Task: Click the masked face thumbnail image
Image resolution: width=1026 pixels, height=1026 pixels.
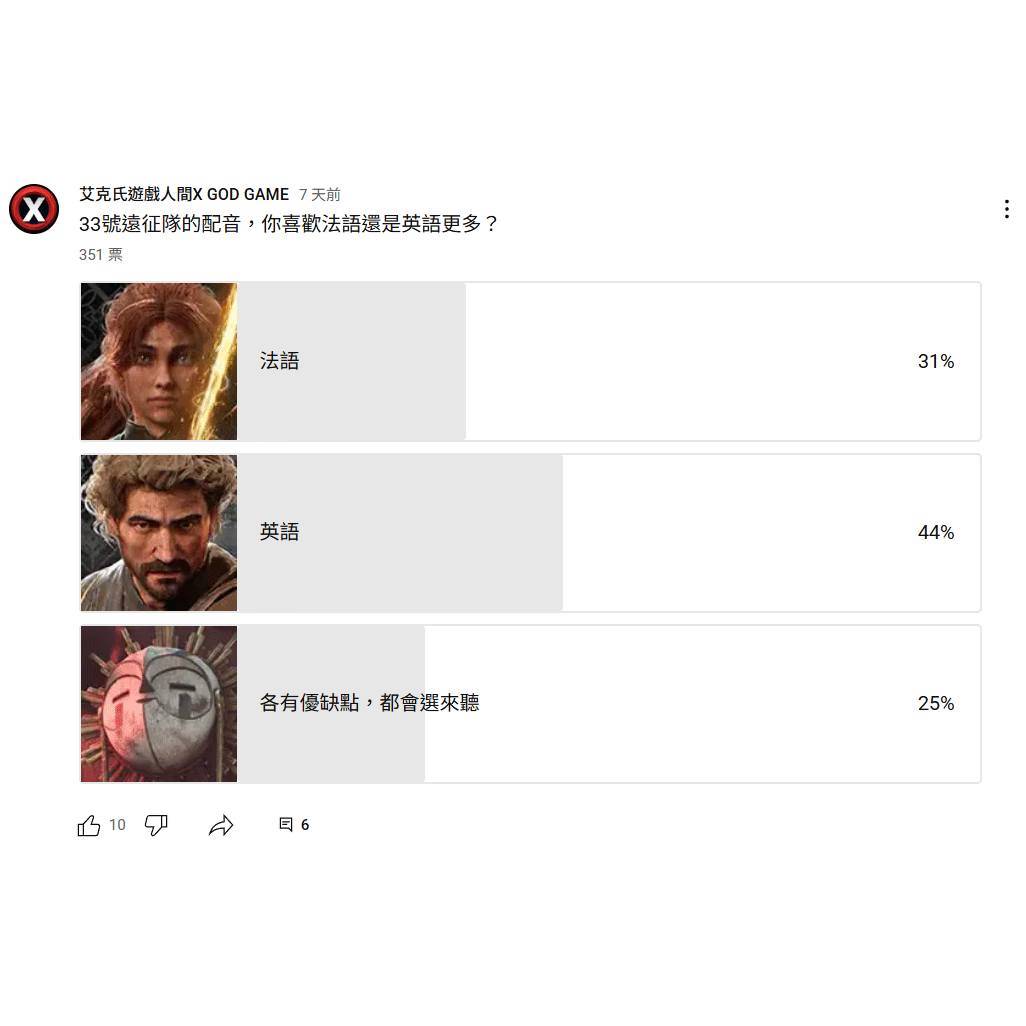Action: 159,704
